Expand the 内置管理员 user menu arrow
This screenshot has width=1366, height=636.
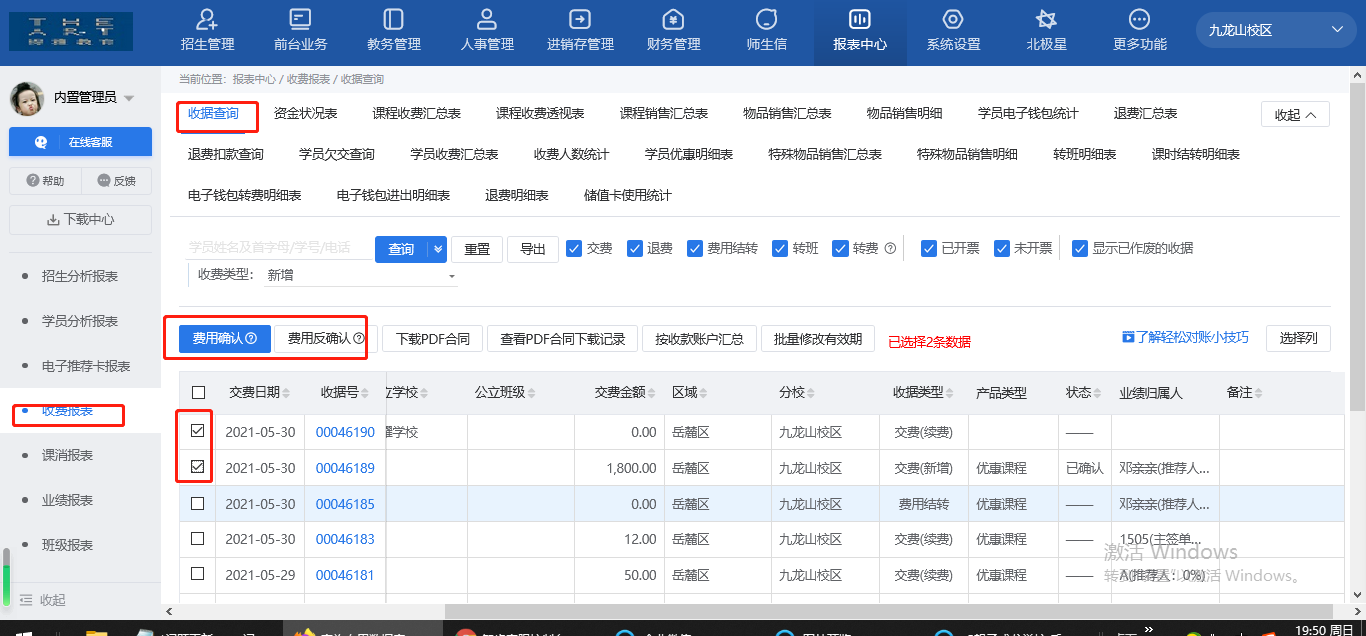point(129,98)
